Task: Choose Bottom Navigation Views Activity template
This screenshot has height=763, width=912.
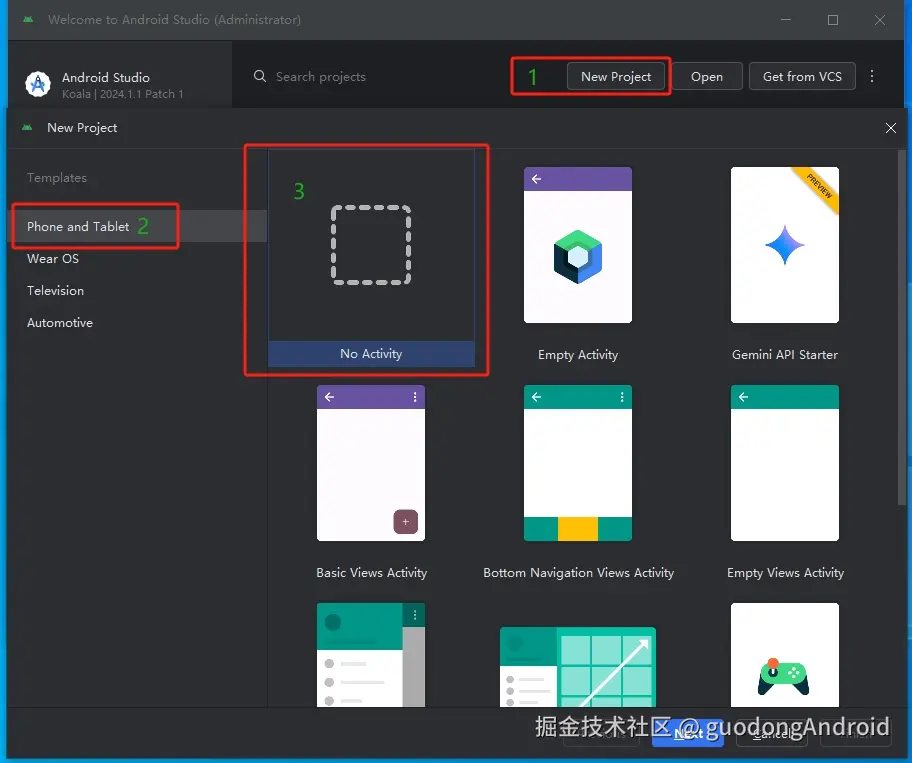Action: (x=578, y=463)
